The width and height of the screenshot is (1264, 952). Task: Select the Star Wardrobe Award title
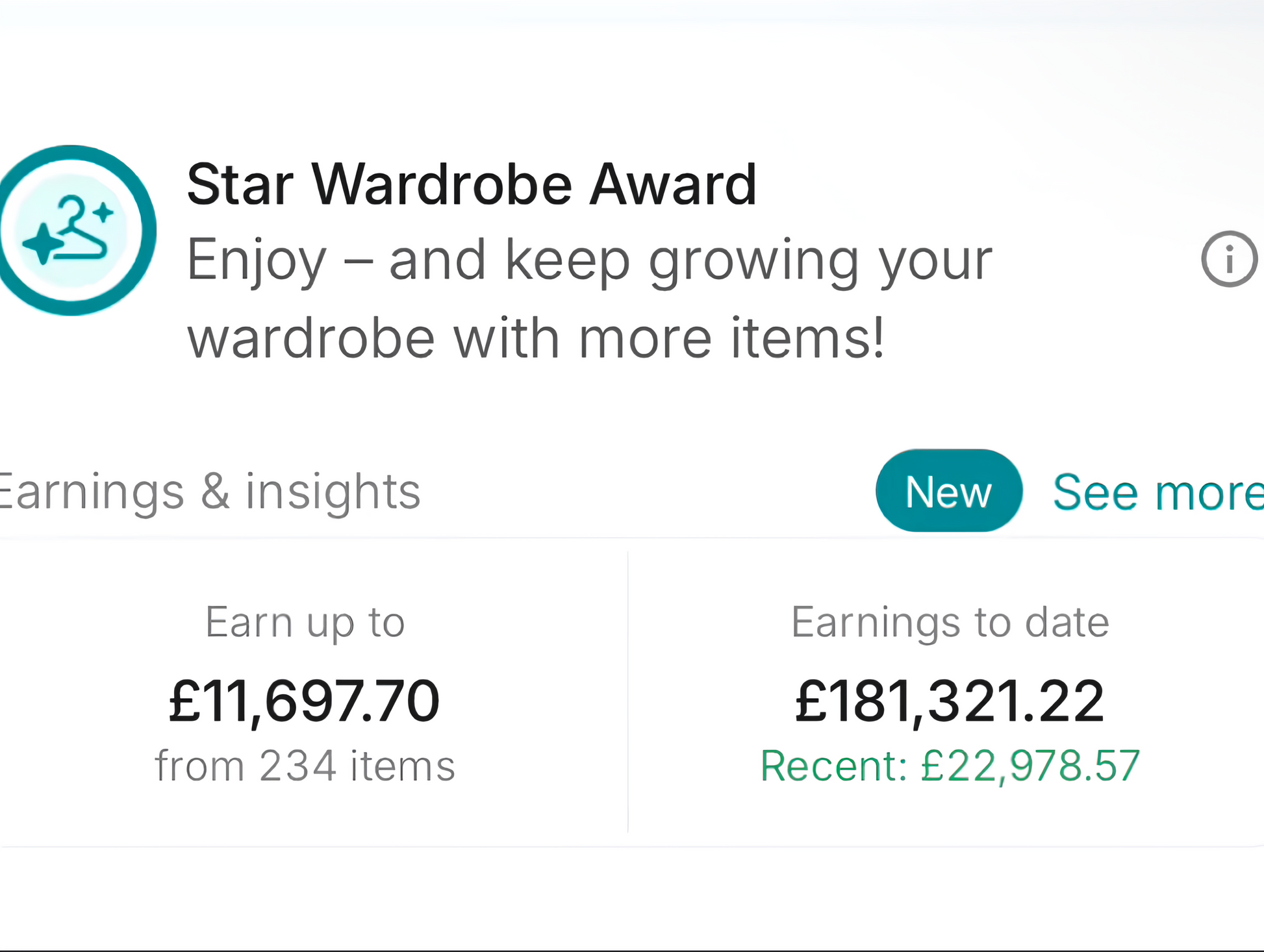472,185
